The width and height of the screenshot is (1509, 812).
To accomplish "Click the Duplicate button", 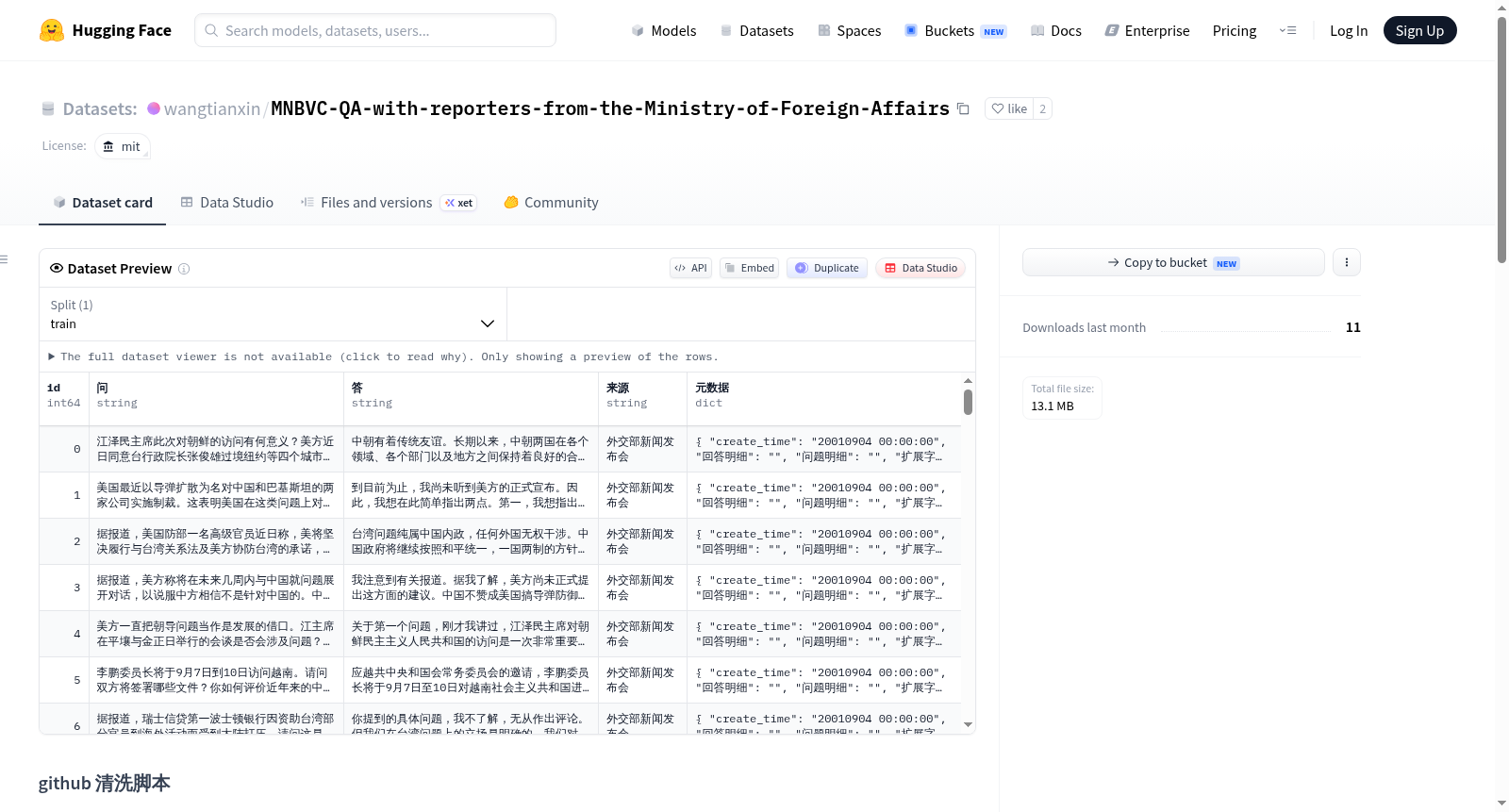I will coord(827,268).
